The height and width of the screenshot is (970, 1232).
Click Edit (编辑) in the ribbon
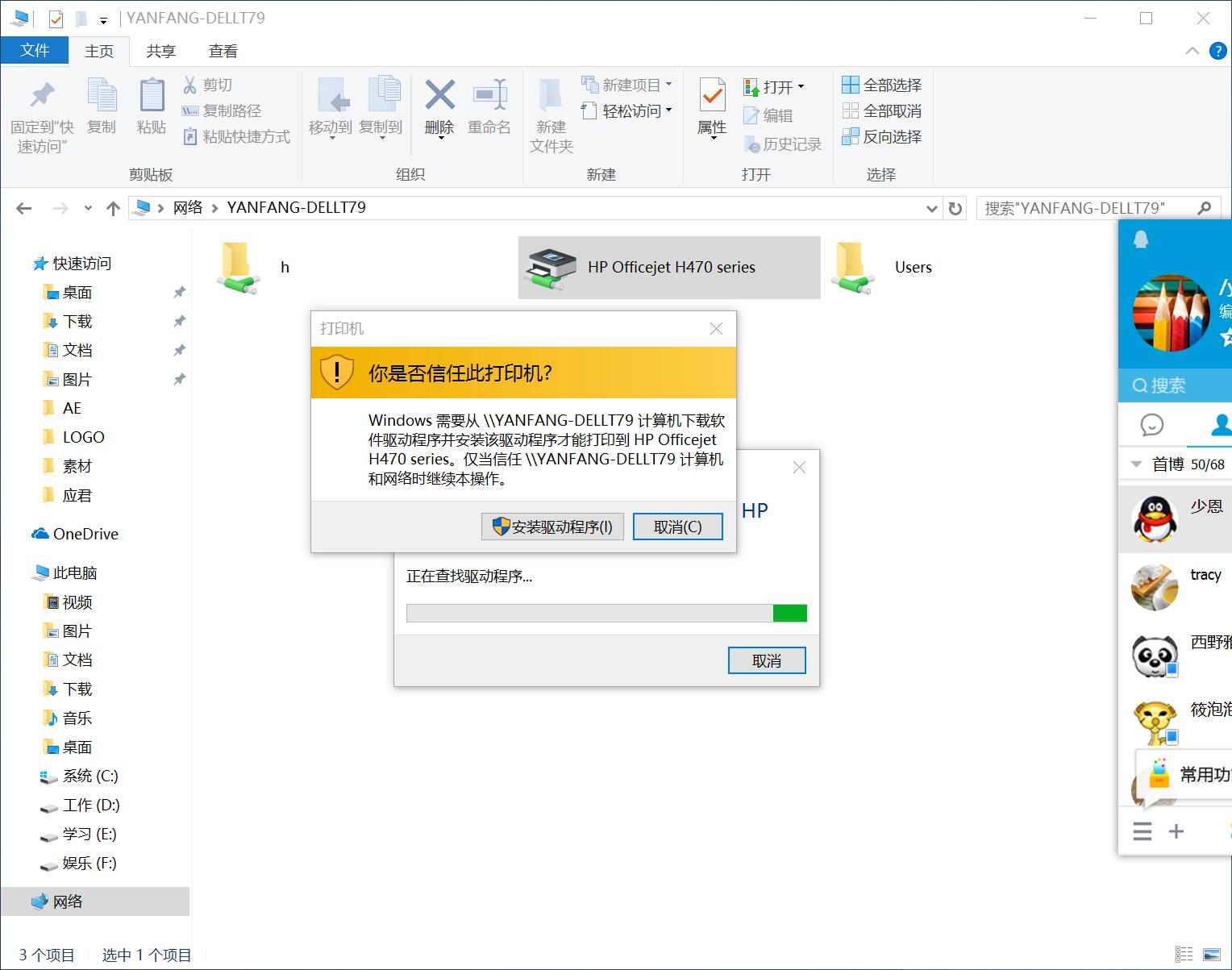[768, 115]
